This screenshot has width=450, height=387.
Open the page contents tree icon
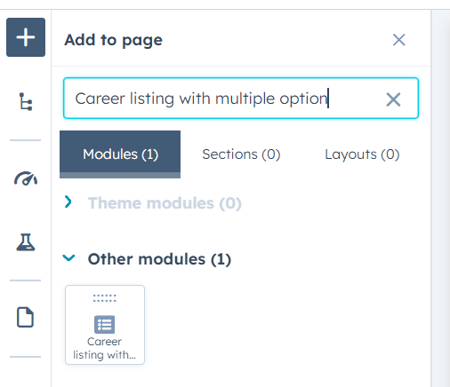pyautogui.click(x=26, y=101)
